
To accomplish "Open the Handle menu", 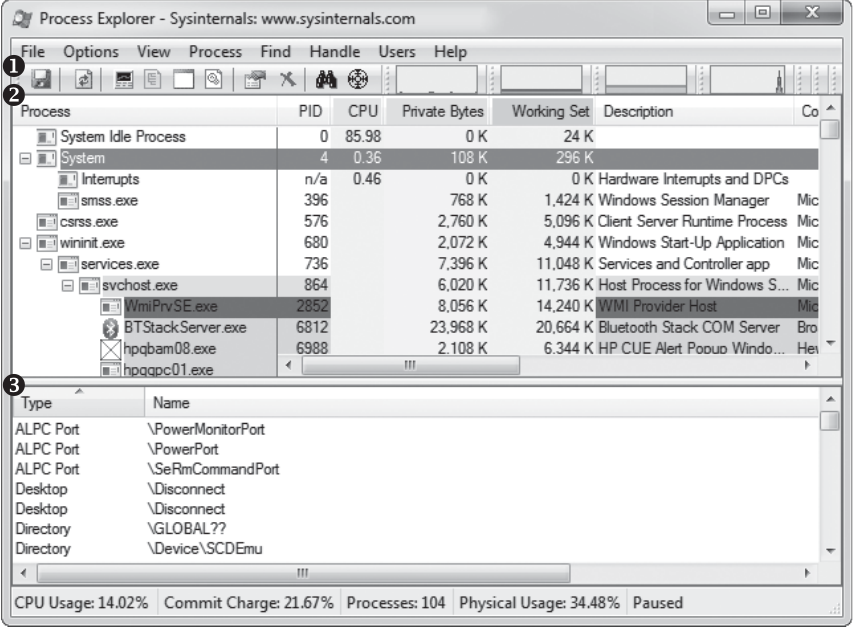I will 335,52.
